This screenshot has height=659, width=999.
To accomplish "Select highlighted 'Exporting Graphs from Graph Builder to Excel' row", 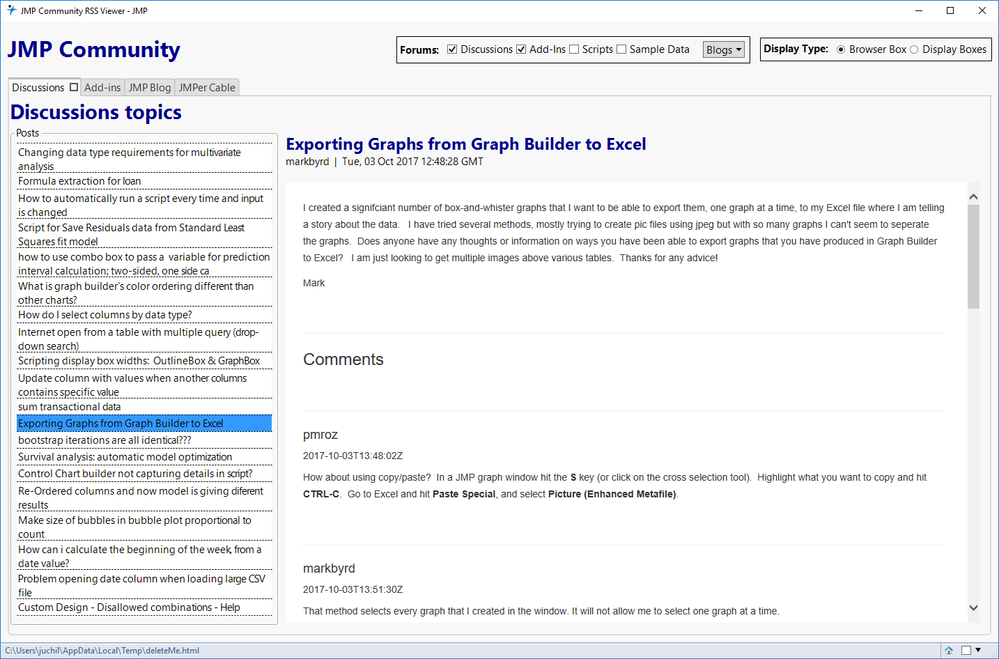I will coord(145,423).
